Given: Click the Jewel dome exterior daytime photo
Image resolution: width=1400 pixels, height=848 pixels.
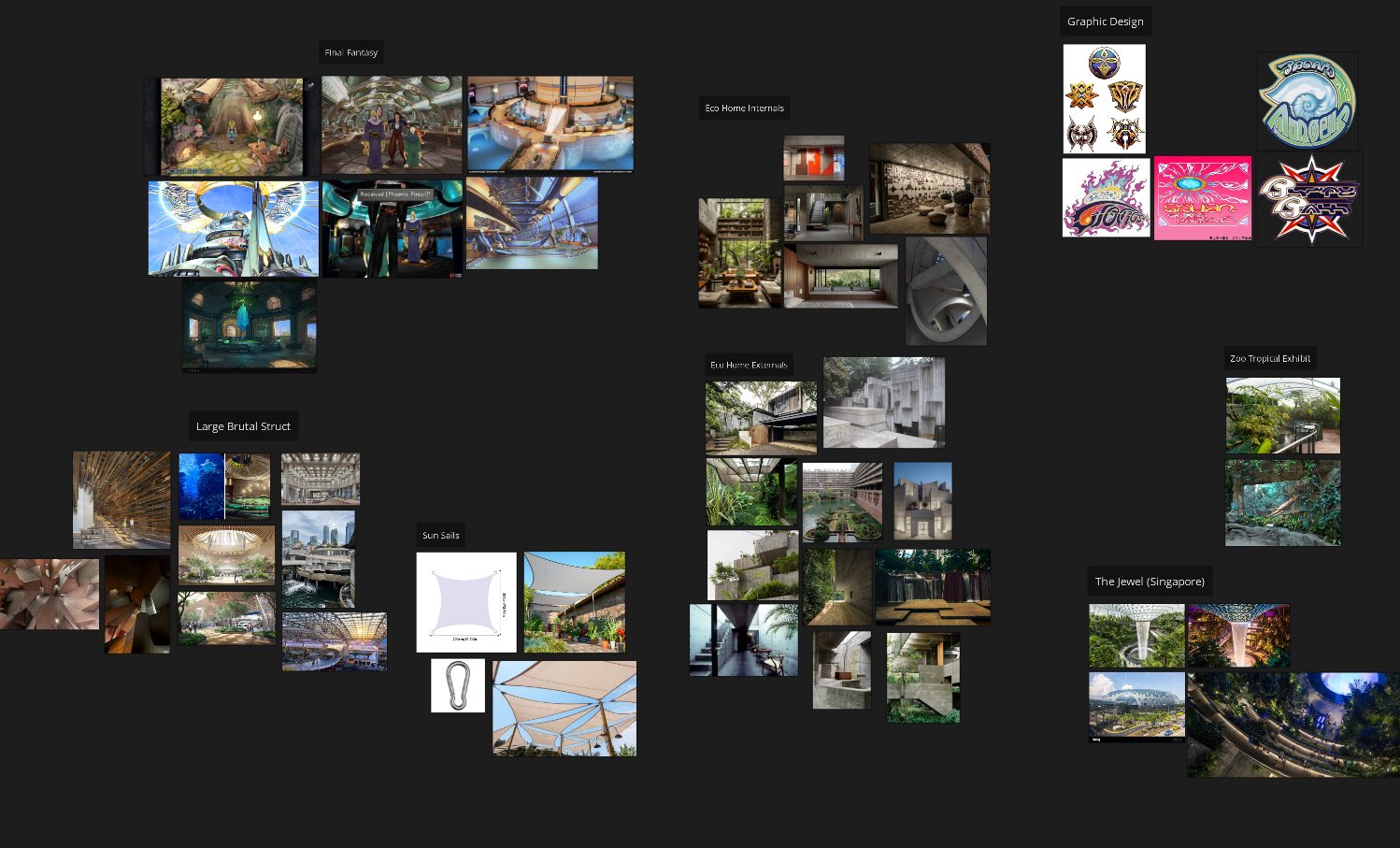Looking at the screenshot, I should point(1136,706).
